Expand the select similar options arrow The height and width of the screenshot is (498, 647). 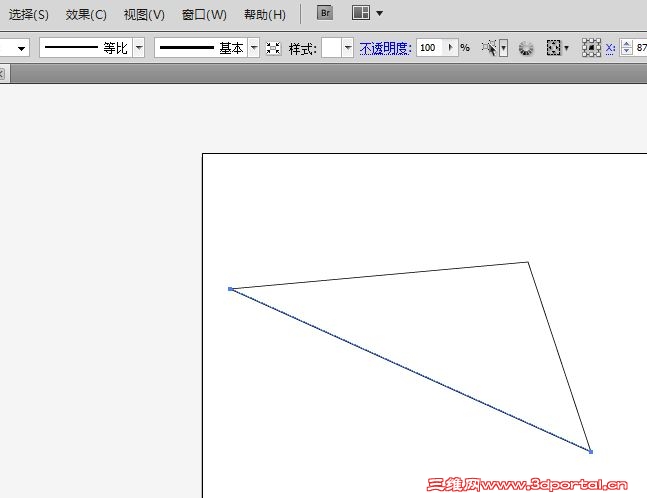coord(503,48)
